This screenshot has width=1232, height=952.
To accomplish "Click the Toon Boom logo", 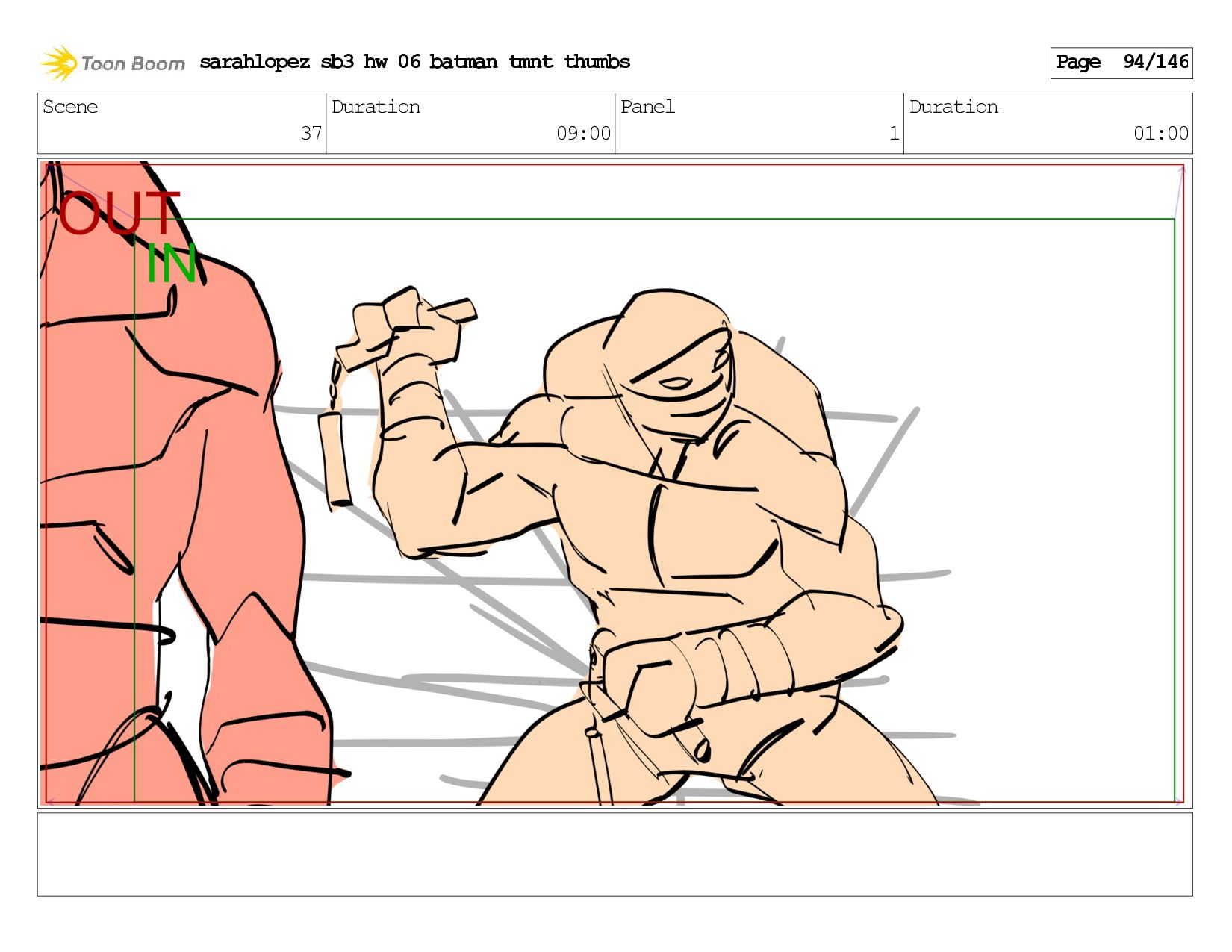I will 113,63.
